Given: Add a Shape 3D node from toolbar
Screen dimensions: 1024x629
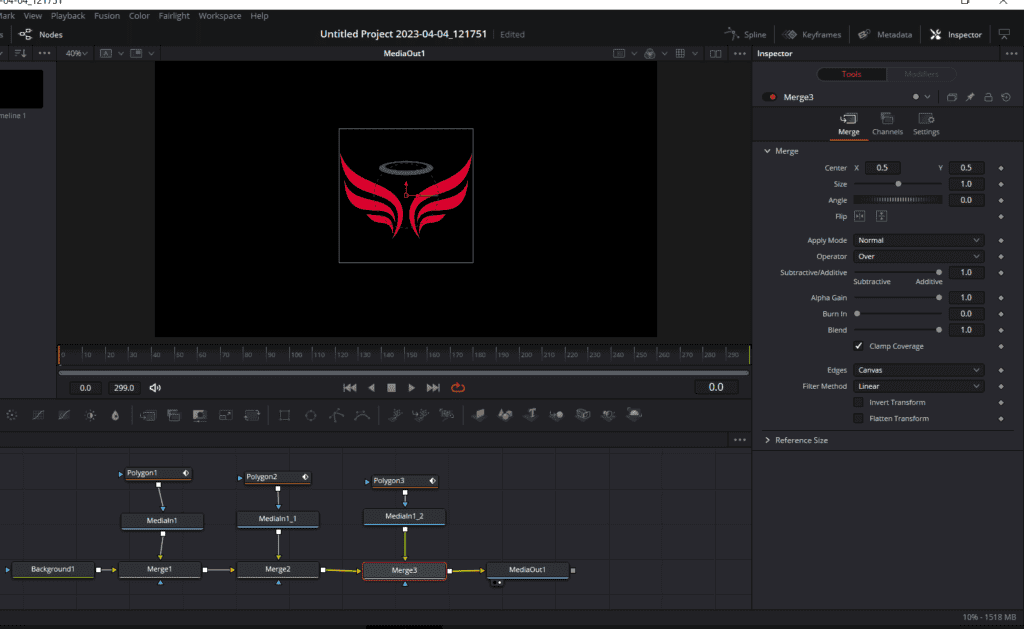Looking at the screenshot, I should click(505, 415).
